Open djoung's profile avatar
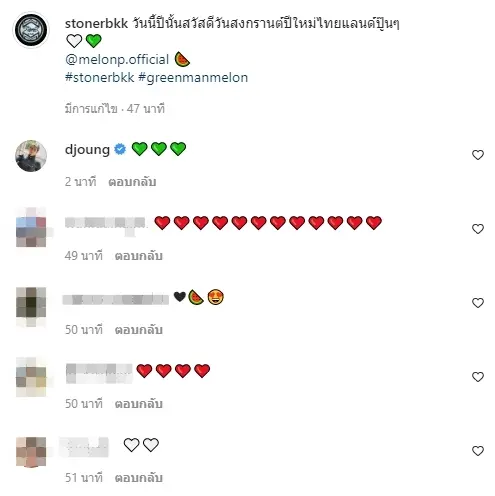Viewport: 495px width, 496px height. (x=31, y=156)
